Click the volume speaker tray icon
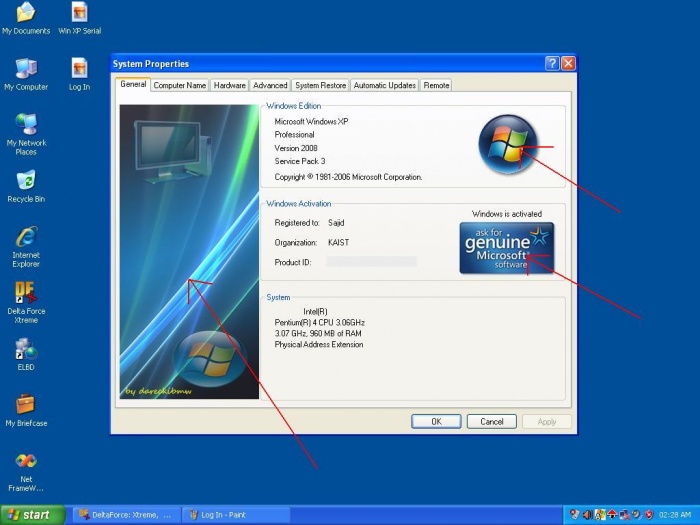Screen dimensions: 700x525 tap(587, 515)
